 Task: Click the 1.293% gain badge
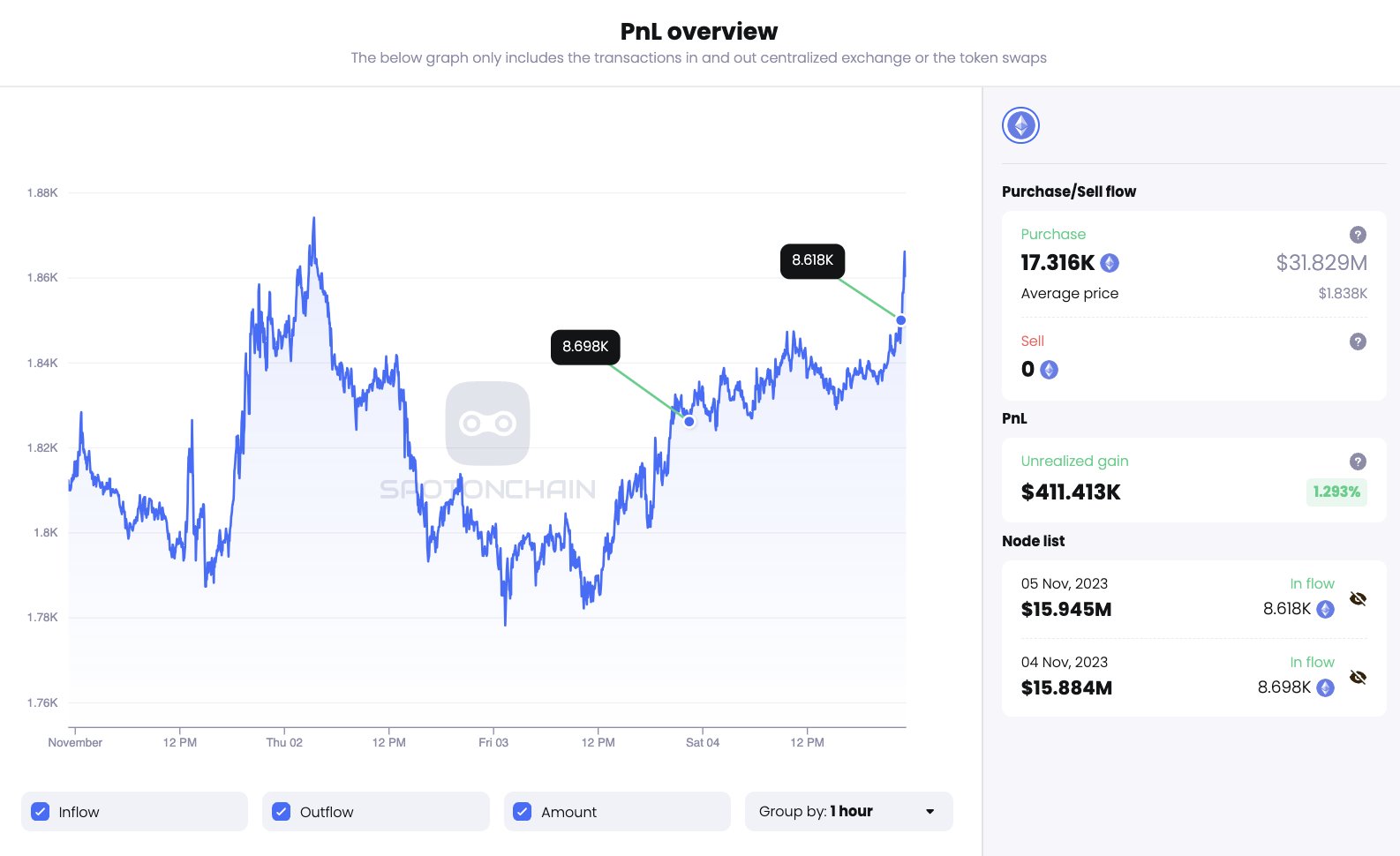click(1336, 492)
